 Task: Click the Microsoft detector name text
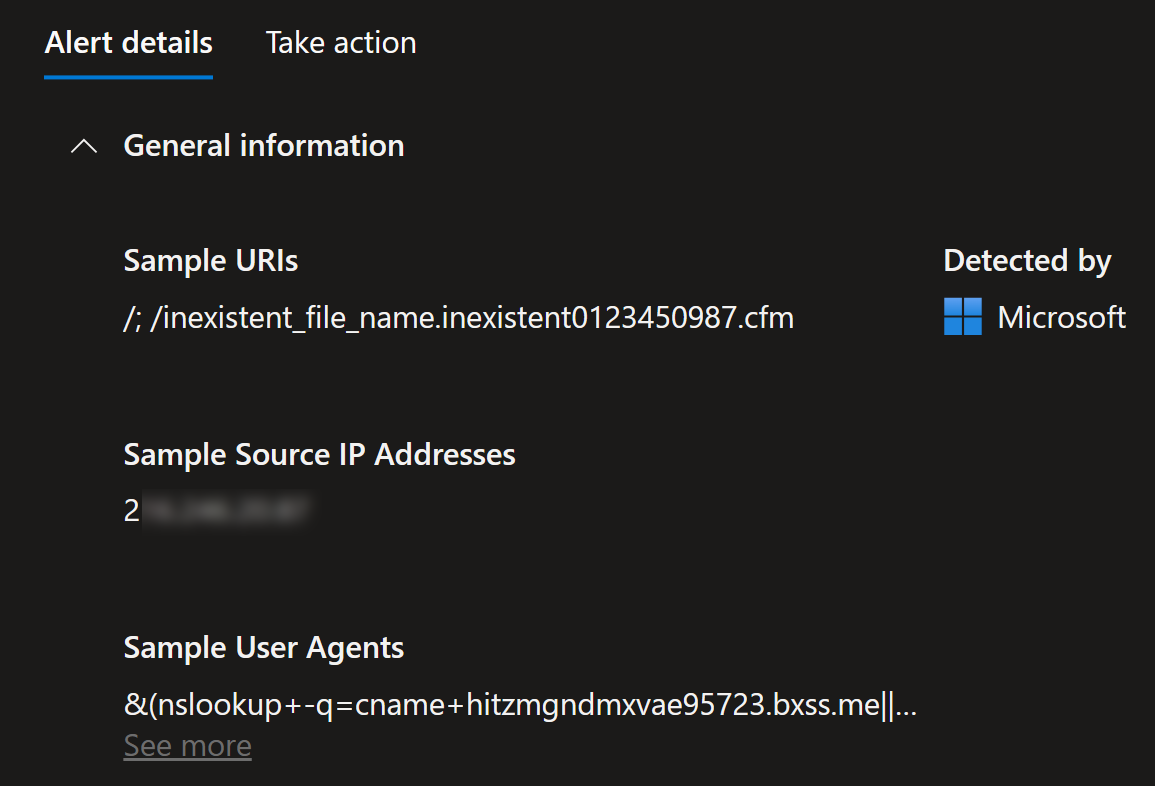(x=1061, y=317)
